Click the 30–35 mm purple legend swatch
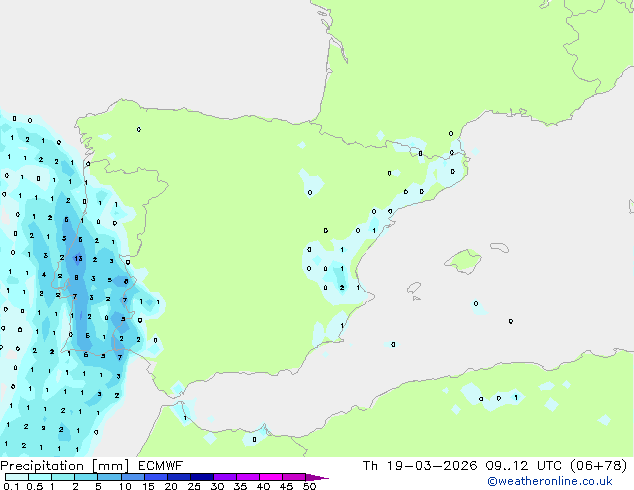Screen dimensions: 634x490 [x=224, y=477]
